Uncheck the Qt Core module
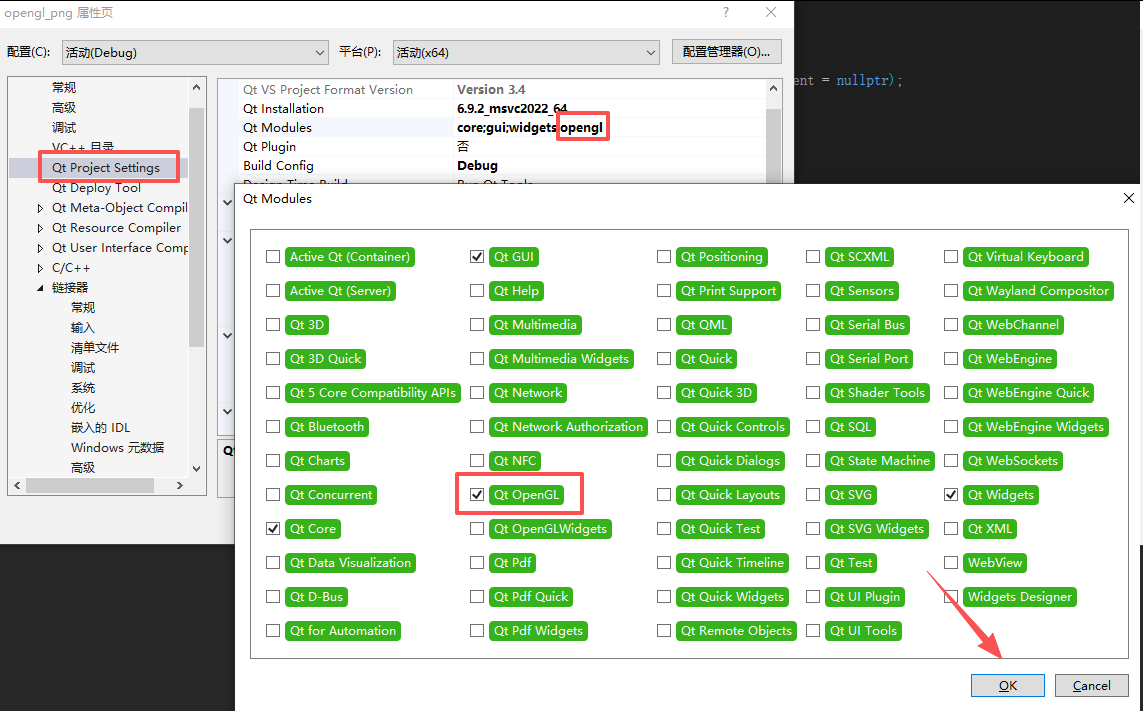 tap(273, 529)
